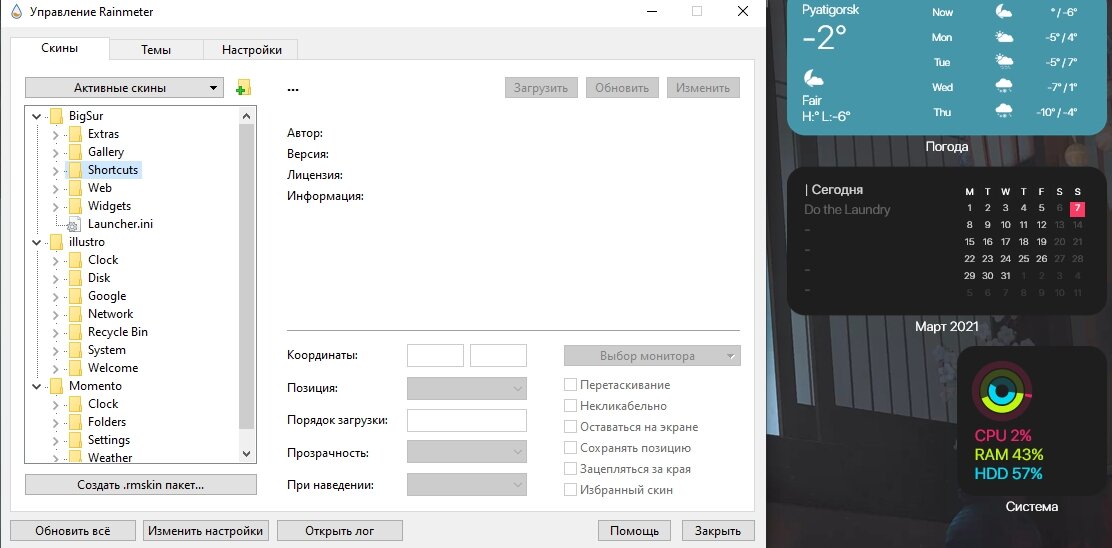Viewport: 1112px width, 548px height.
Task: Open the Выбор монитора dropdown
Action: (652, 356)
